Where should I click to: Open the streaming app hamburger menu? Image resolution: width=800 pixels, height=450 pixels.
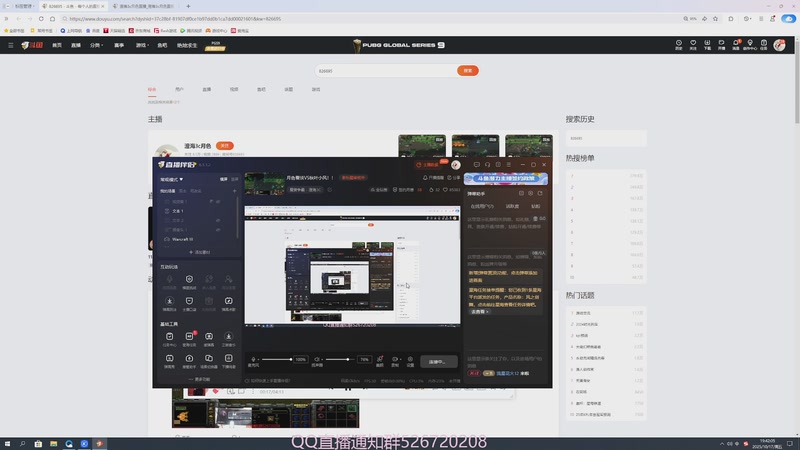[x=509, y=165]
